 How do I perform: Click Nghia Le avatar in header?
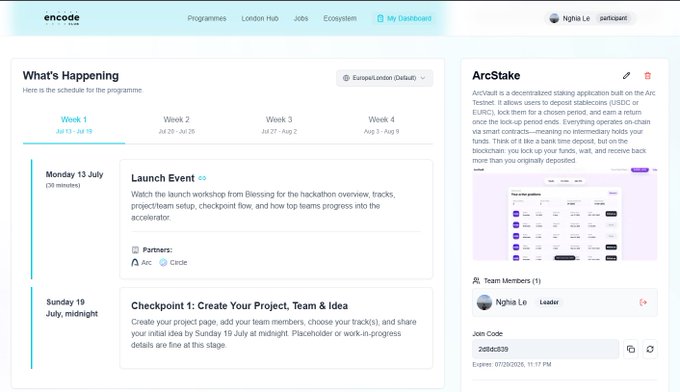(x=554, y=18)
